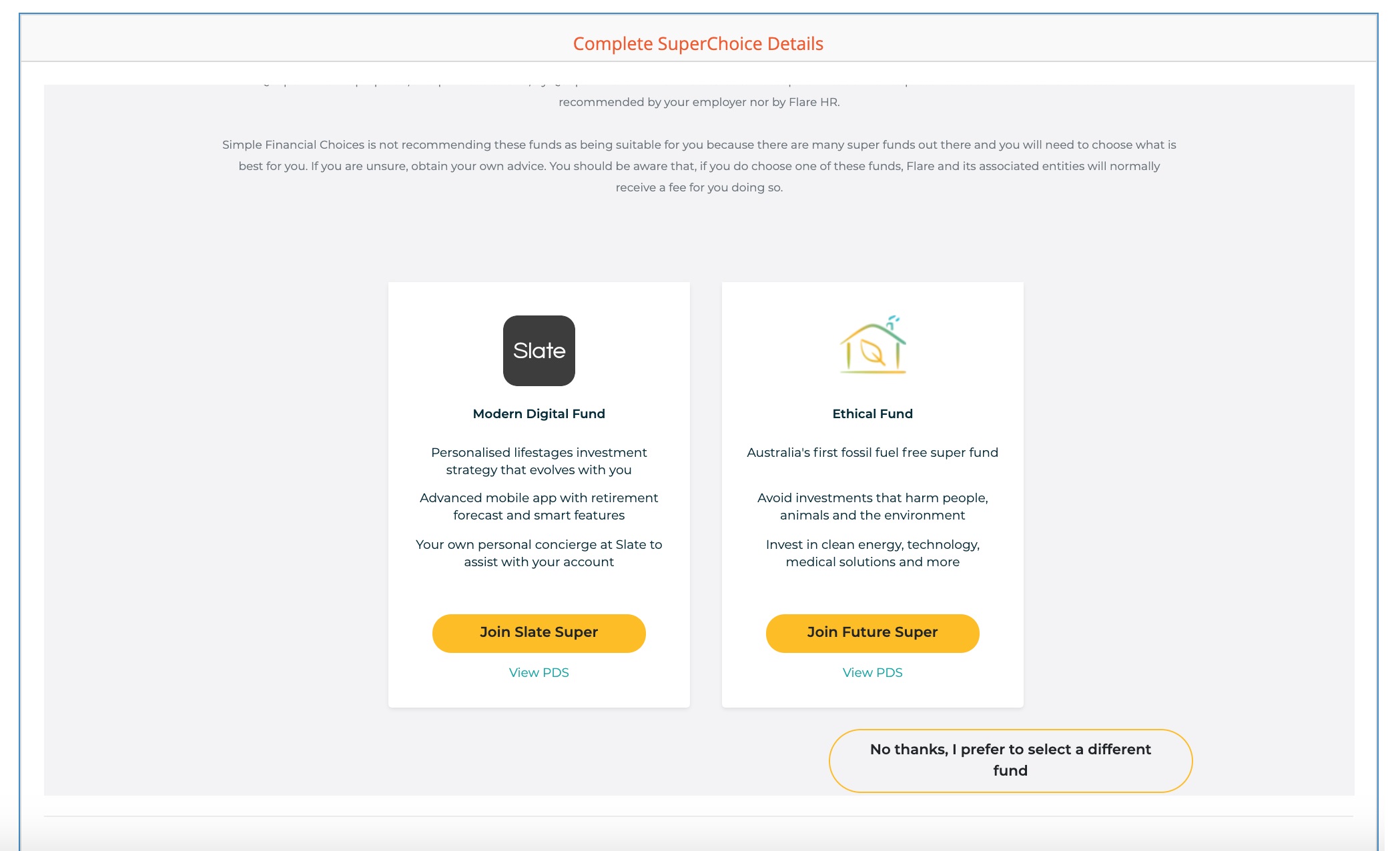
Task: Open the View PDS link under Join Slate Super
Action: (539, 672)
